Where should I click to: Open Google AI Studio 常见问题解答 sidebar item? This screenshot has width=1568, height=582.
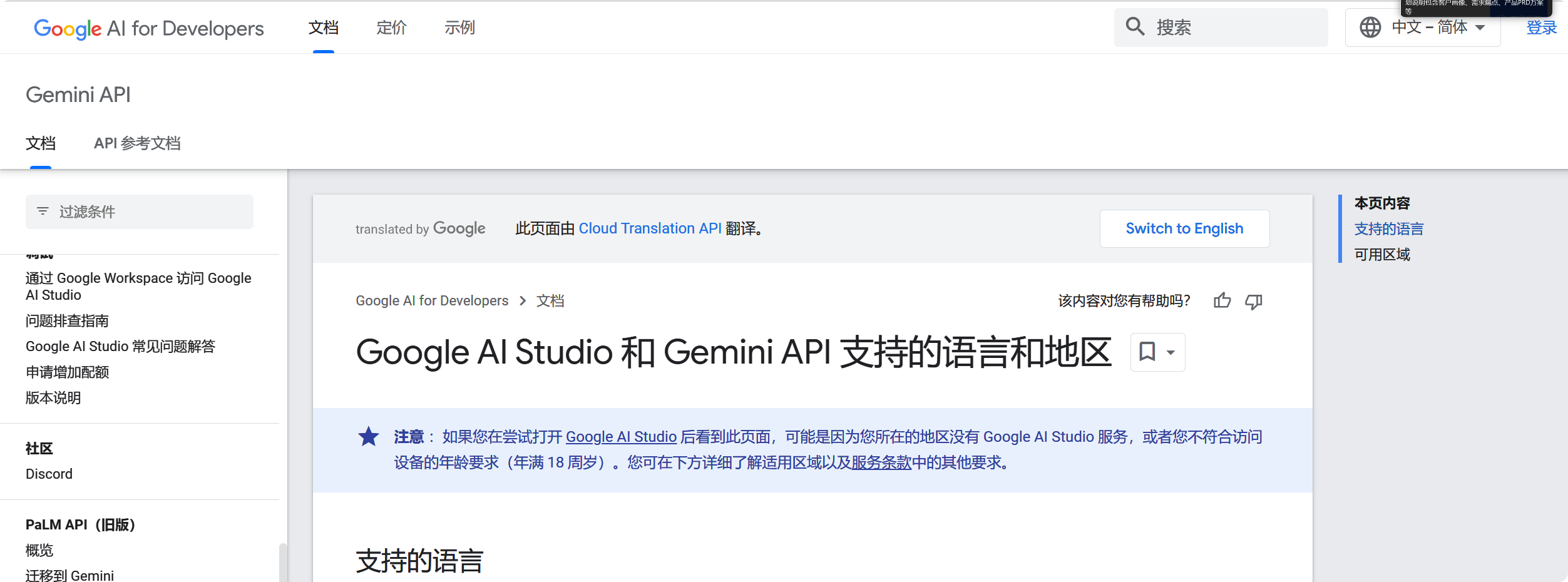point(120,347)
